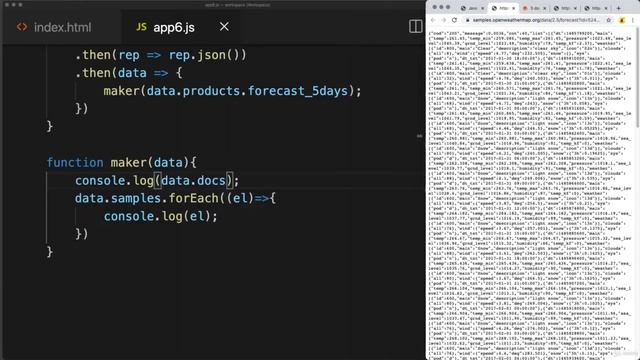Click the openweathermap URL address bar
The height and width of the screenshot is (360, 640).
(537, 20)
